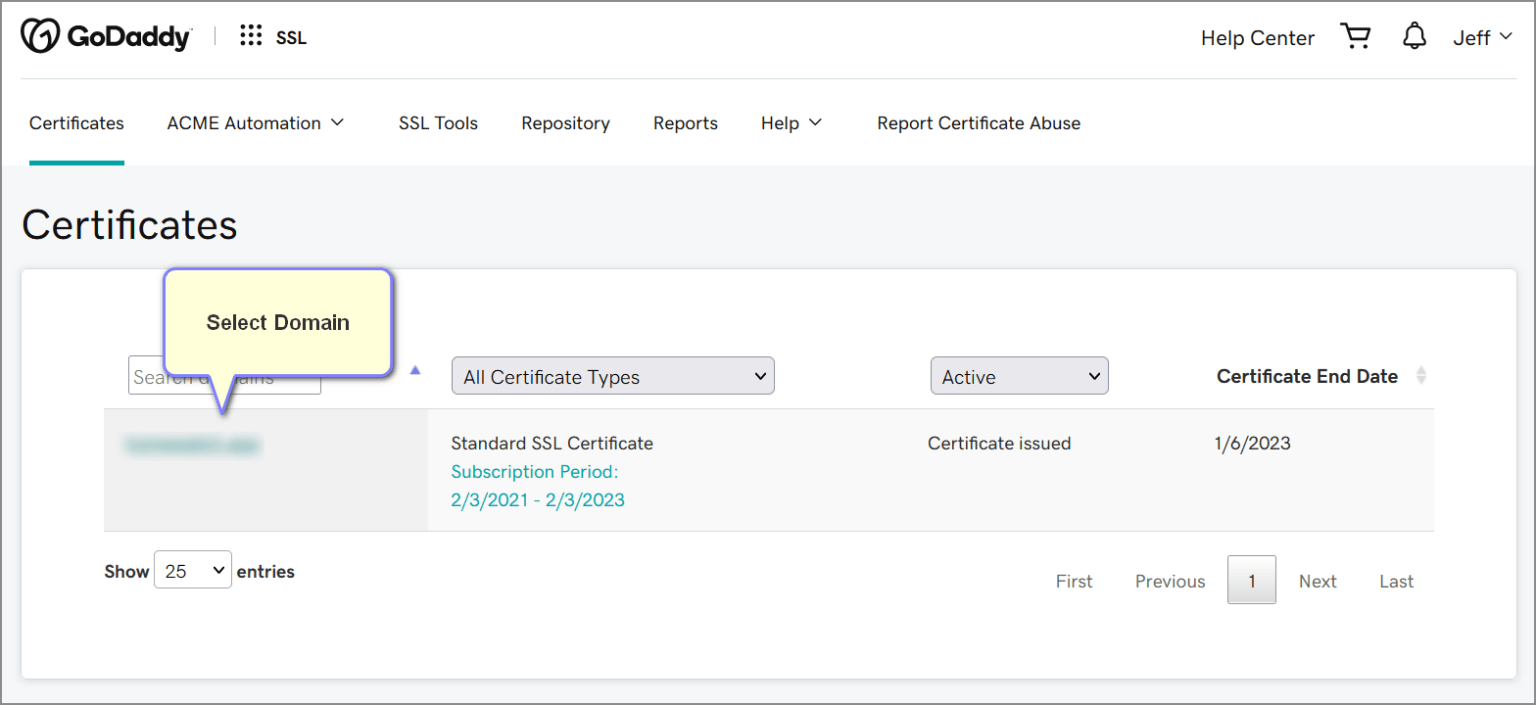Open the Help Center
Viewport: 1536px width, 705px height.
[x=1257, y=37]
